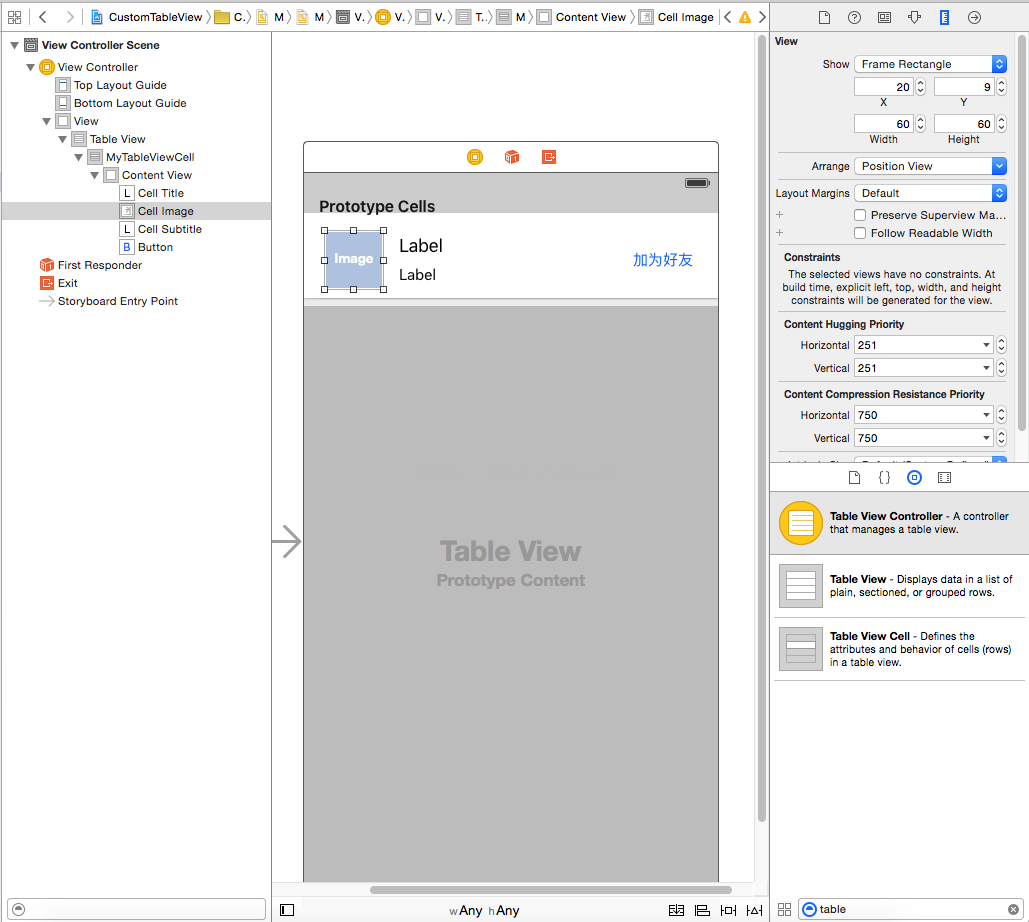
Task: Toggle the document outline sidebar
Action: [x=287, y=910]
